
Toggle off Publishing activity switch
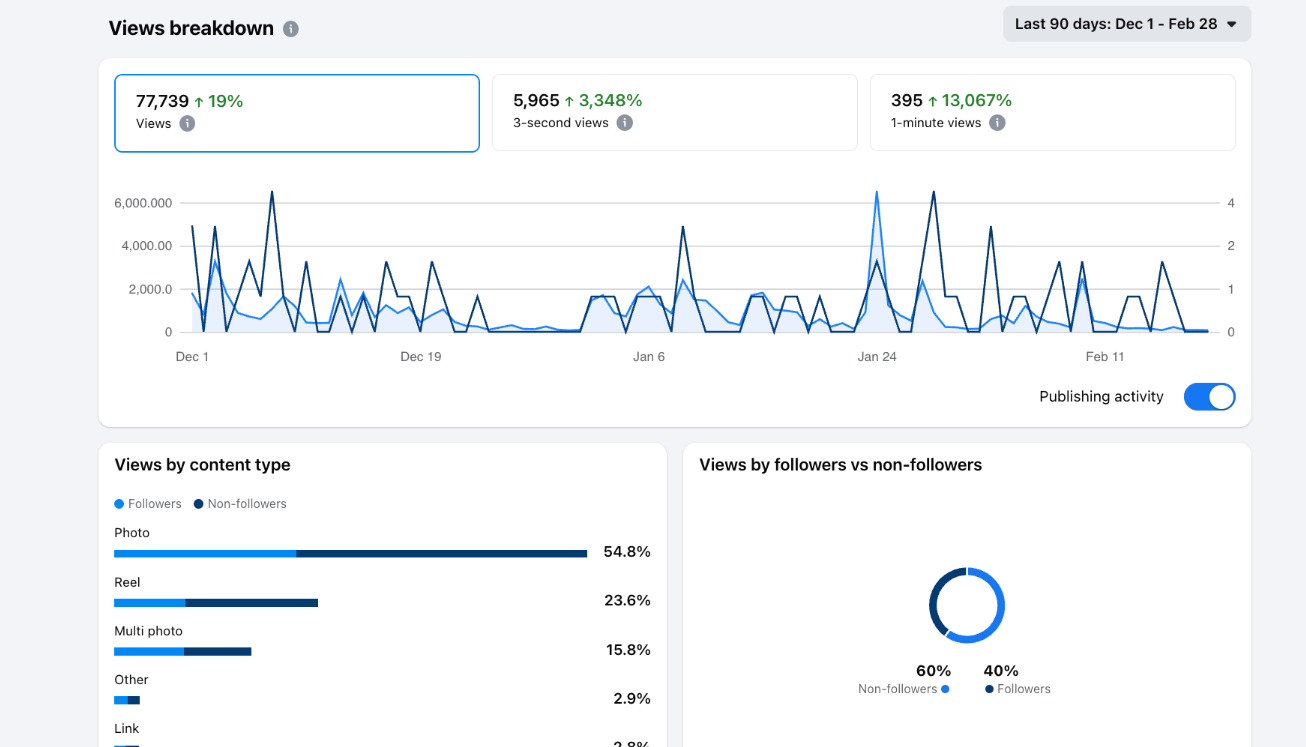pyautogui.click(x=1209, y=397)
